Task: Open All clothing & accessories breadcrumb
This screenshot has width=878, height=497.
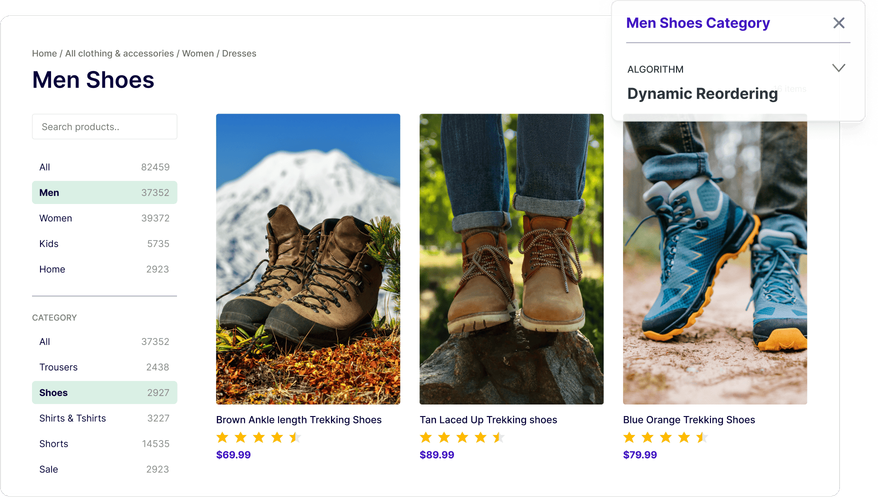Action: [119, 53]
